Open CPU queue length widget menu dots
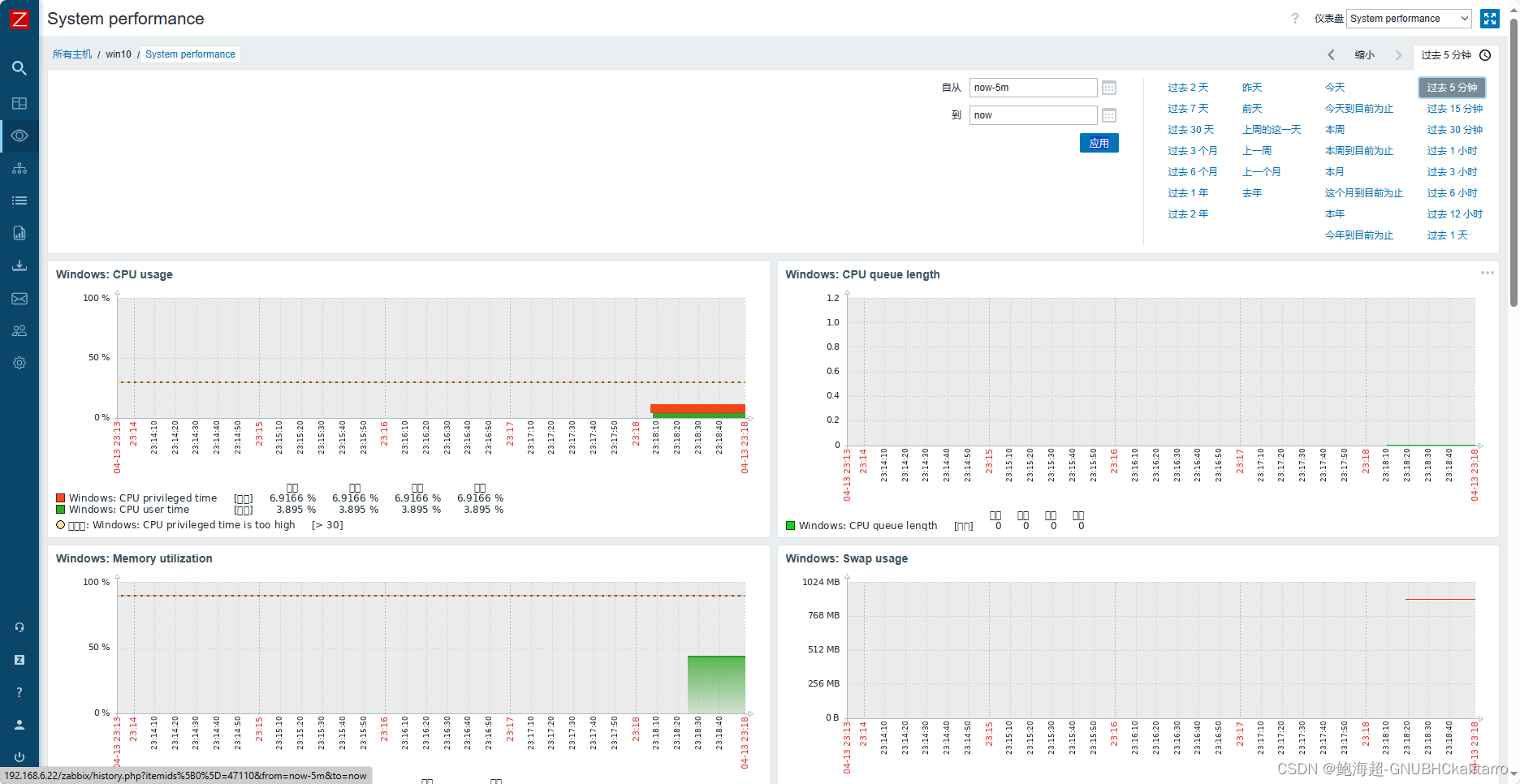Viewport: 1520px width, 784px height. coord(1488,273)
